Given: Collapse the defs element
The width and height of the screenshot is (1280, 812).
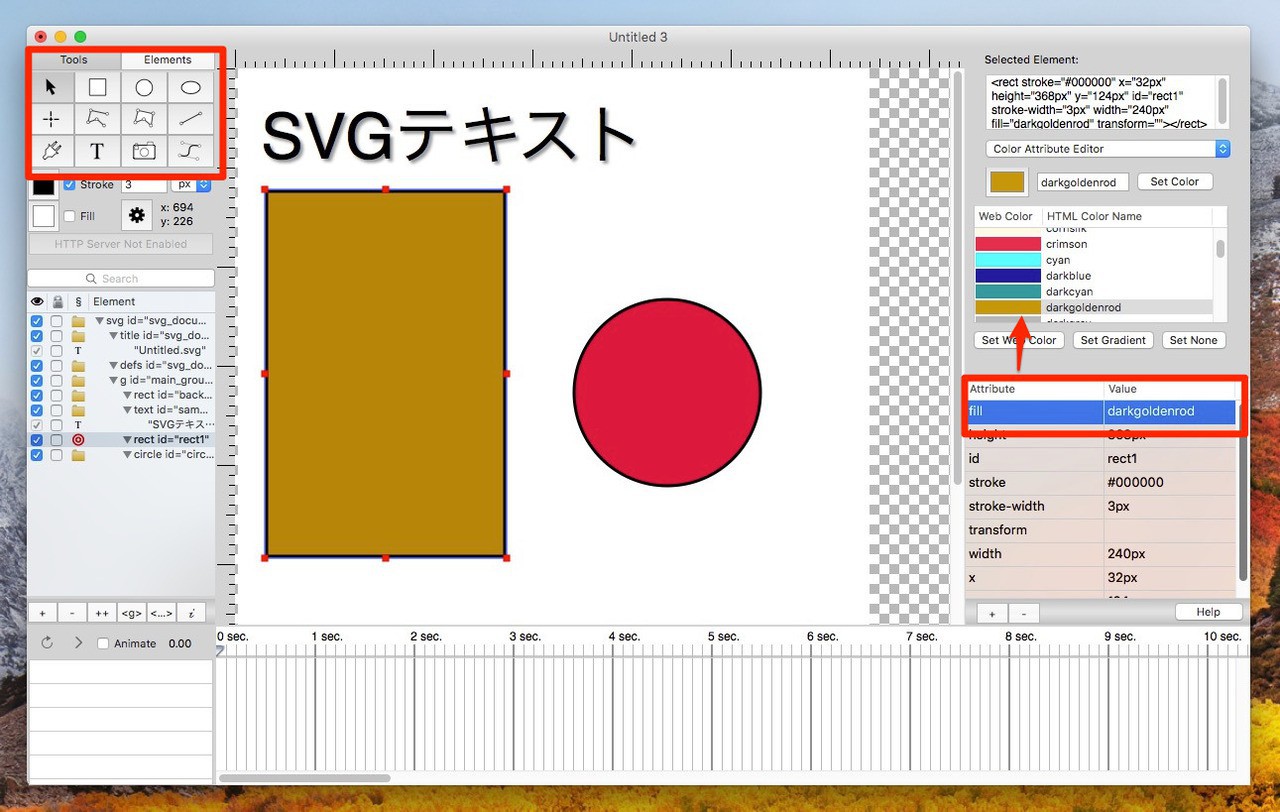Looking at the screenshot, I should tap(113, 366).
